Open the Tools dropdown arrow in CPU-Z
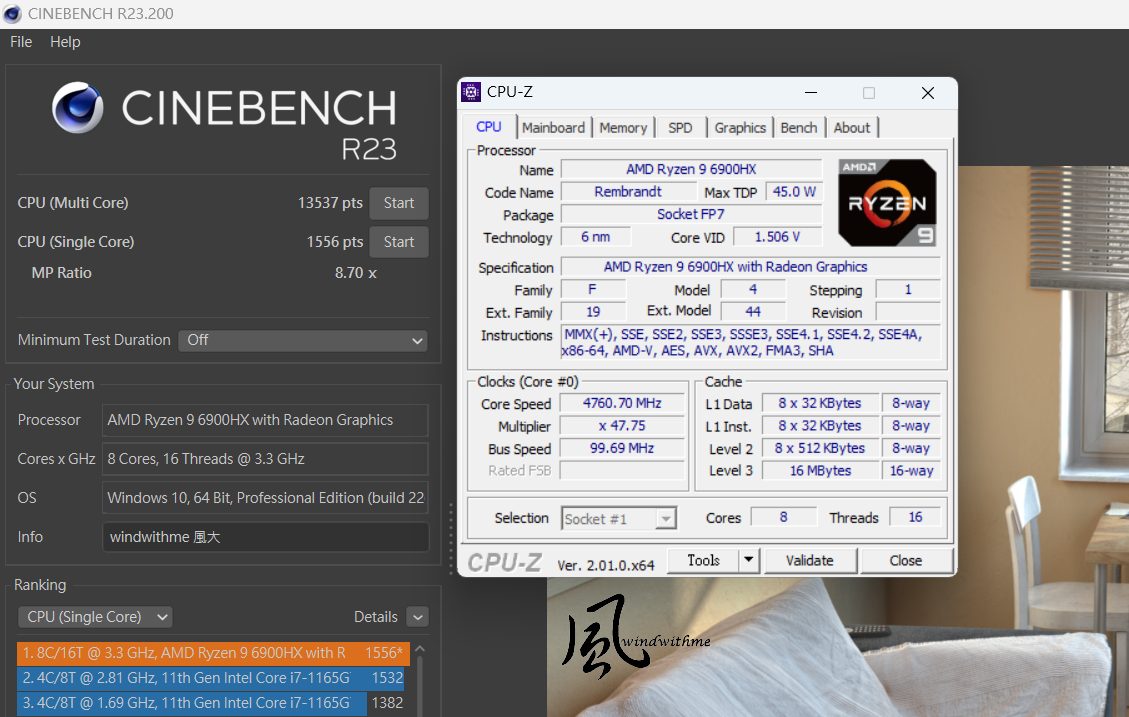The height and width of the screenshot is (717, 1129). click(x=749, y=560)
